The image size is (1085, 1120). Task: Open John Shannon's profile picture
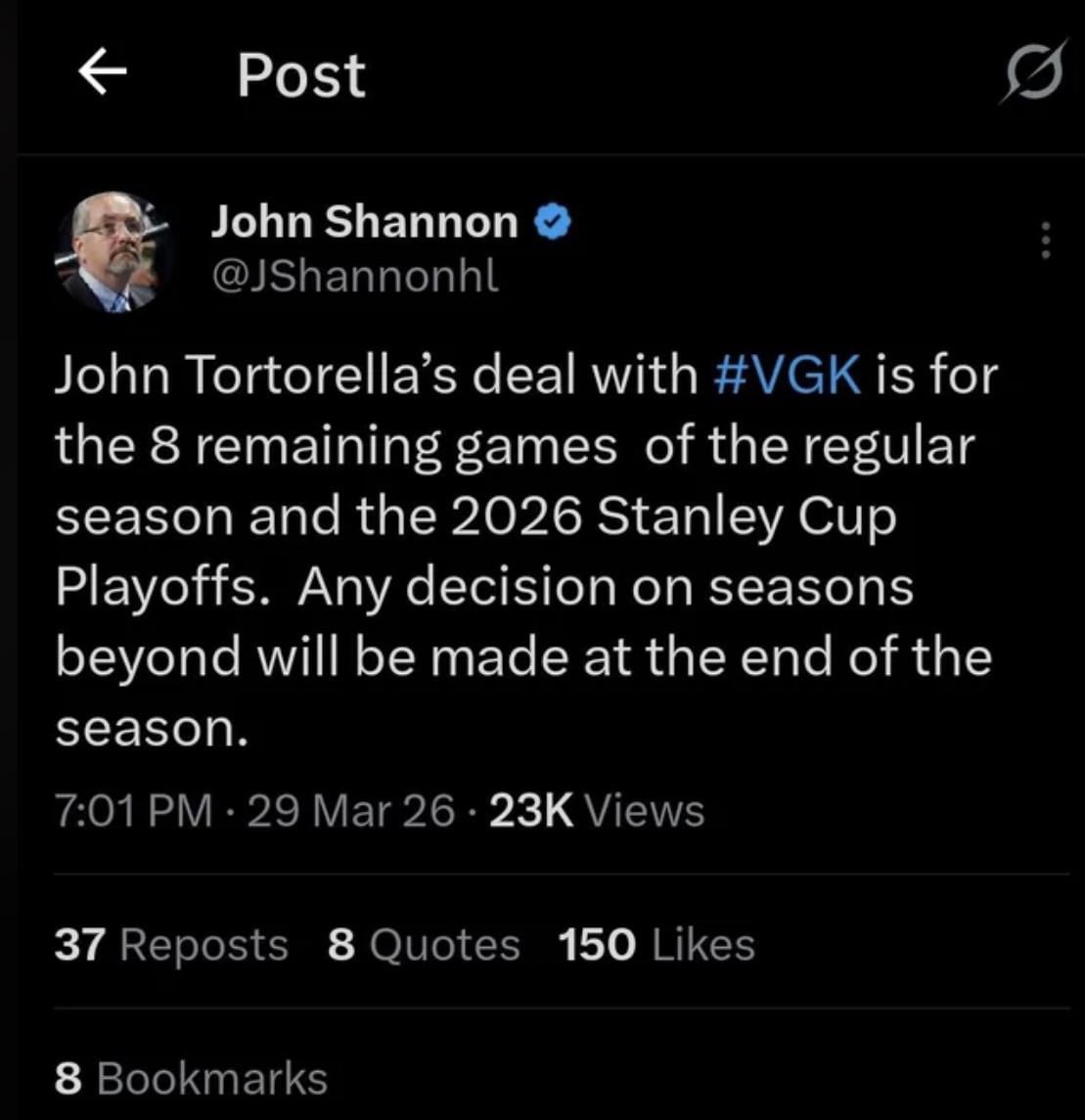[113, 252]
